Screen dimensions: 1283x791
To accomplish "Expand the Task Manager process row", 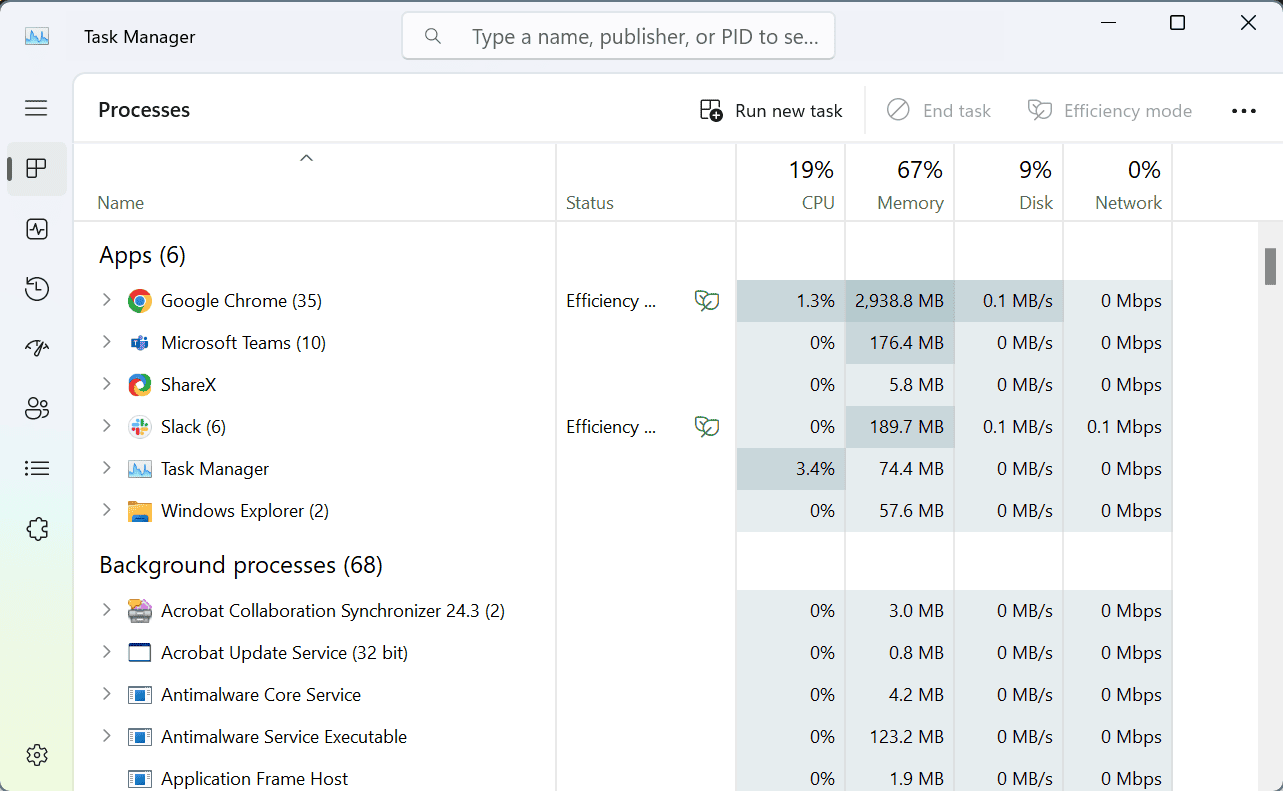I will click(107, 468).
